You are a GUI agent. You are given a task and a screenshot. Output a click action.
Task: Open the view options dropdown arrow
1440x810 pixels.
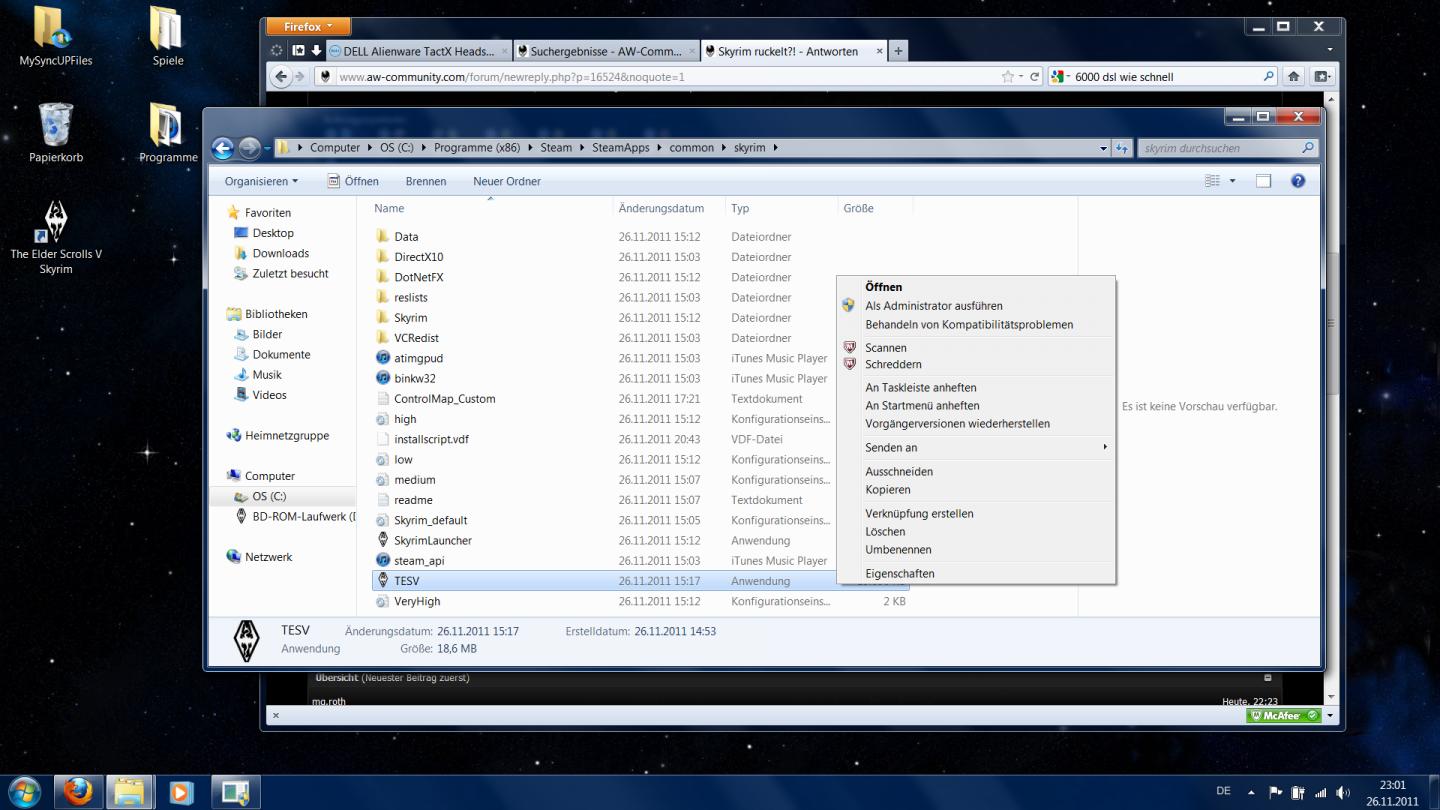click(x=1232, y=181)
